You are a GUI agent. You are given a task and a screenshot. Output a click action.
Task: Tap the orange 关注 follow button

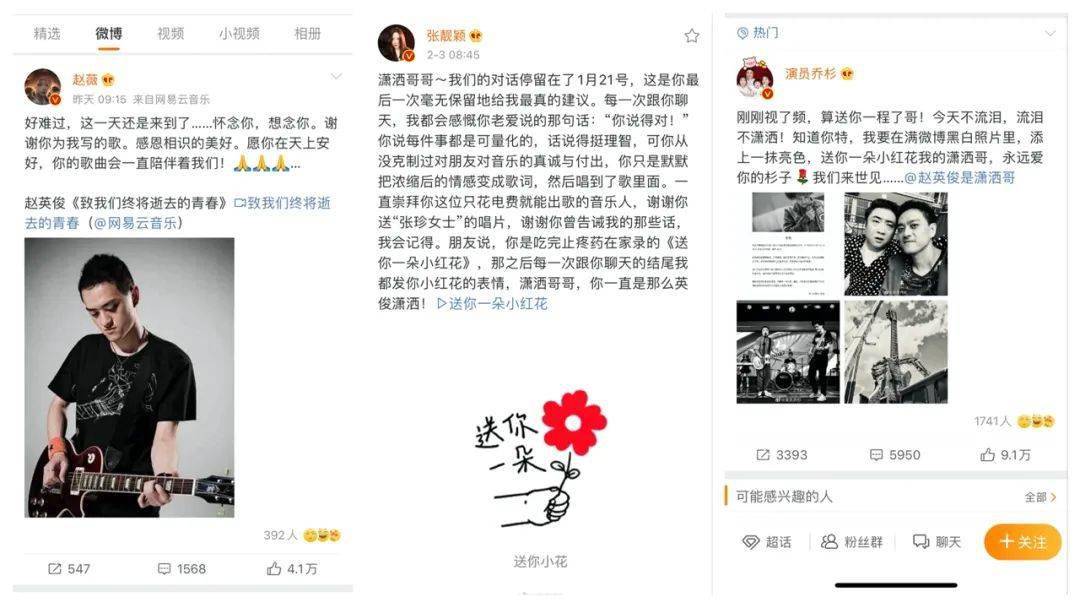click(x=1022, y=542)
